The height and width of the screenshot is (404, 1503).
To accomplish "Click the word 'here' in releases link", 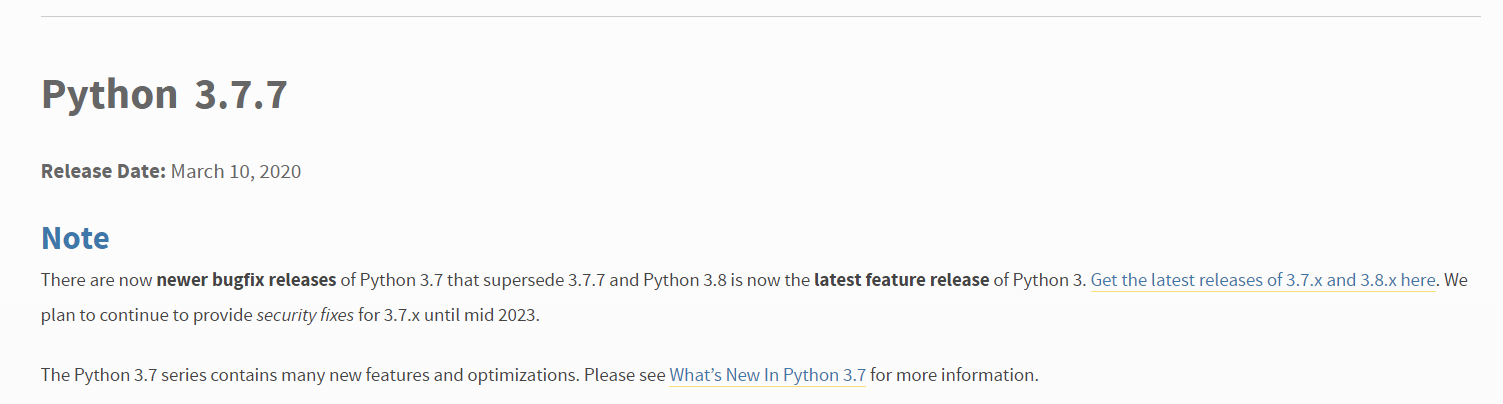I will pos(1418,280).
